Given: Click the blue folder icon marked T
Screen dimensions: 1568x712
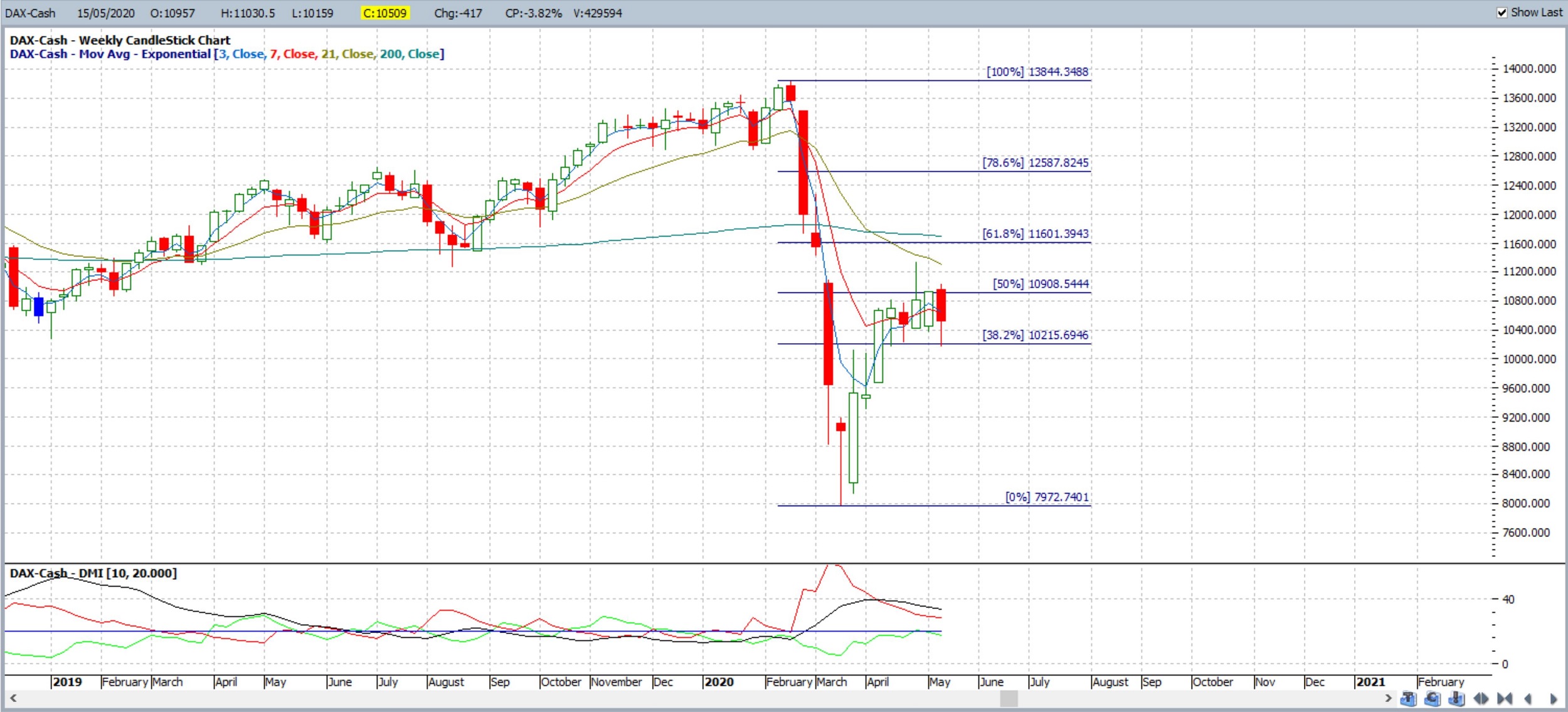Looking at the screenshot, I should pyautogui.click(x=1409, y=698).
